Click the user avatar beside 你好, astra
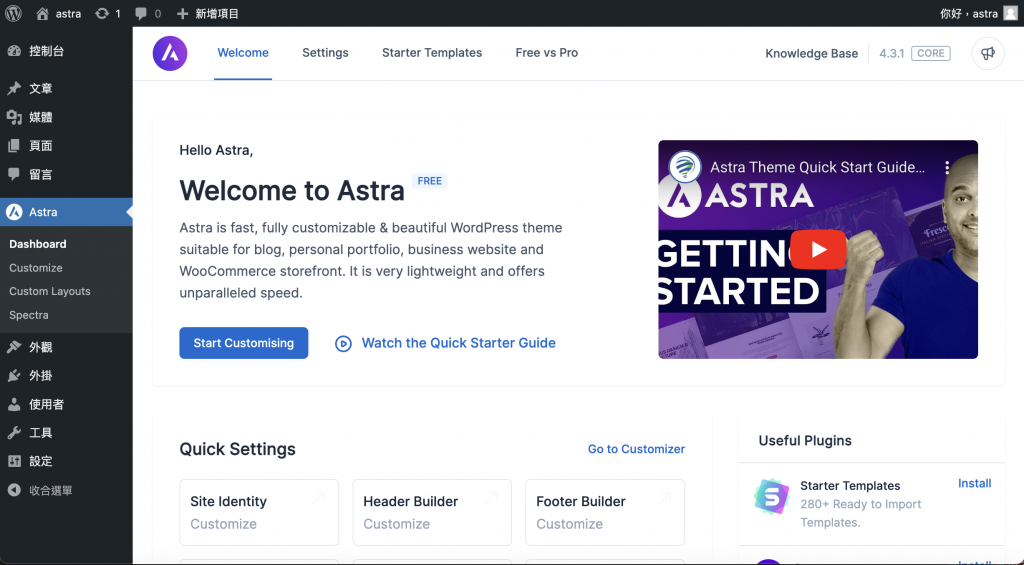The width and height of the screenshot is (1024, 565). [x=1010, y=13]
